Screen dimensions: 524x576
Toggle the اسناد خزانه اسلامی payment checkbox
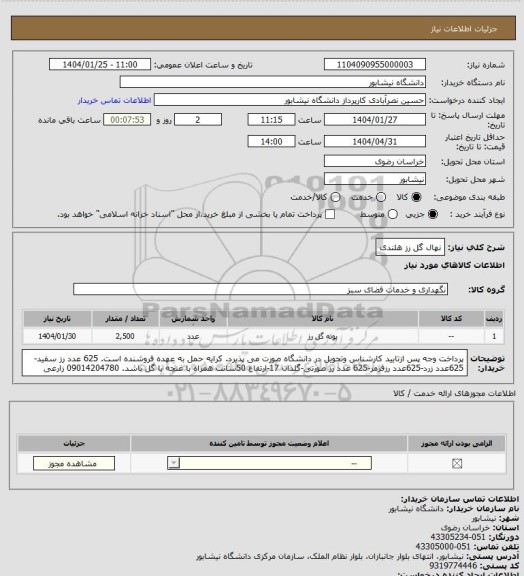(x=330, y=214)
